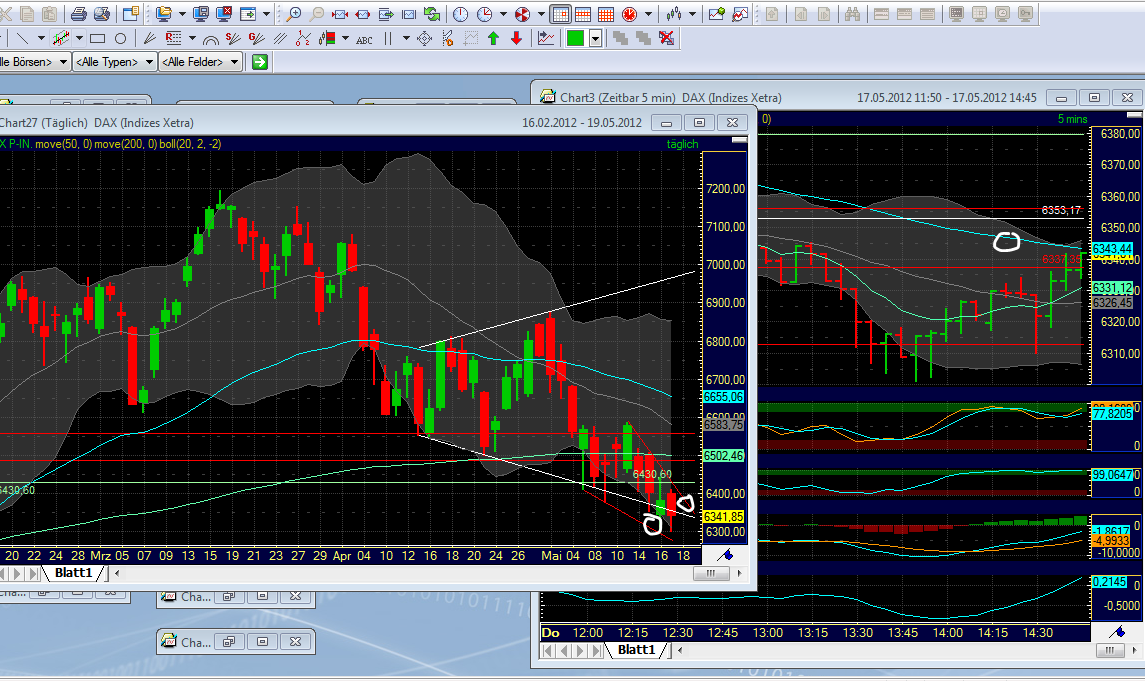Click the open workspace folder icon

pos(163,14)
